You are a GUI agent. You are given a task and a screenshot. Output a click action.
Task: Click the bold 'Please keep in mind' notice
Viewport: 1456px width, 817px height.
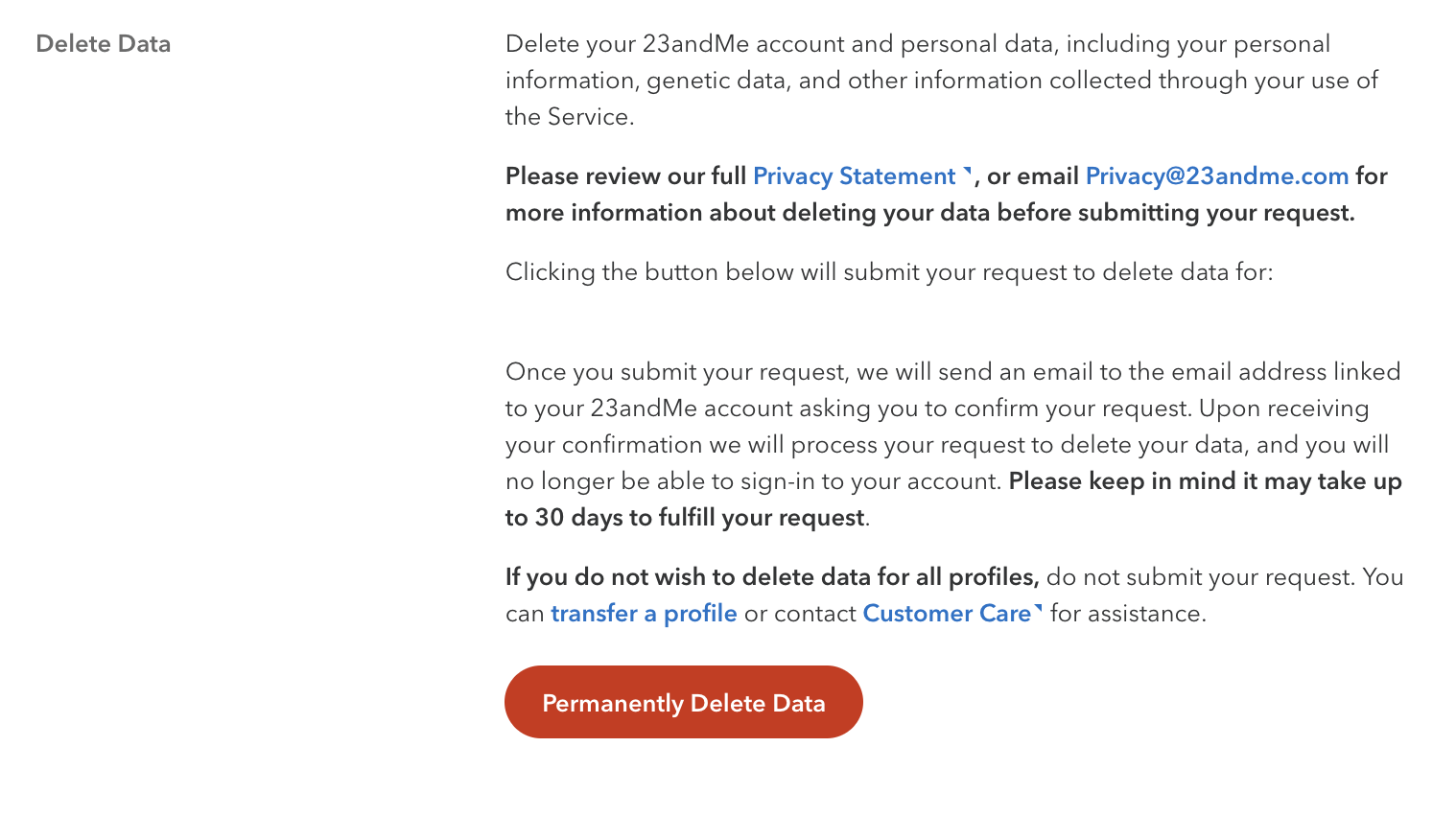click(x=1205, y=481)
